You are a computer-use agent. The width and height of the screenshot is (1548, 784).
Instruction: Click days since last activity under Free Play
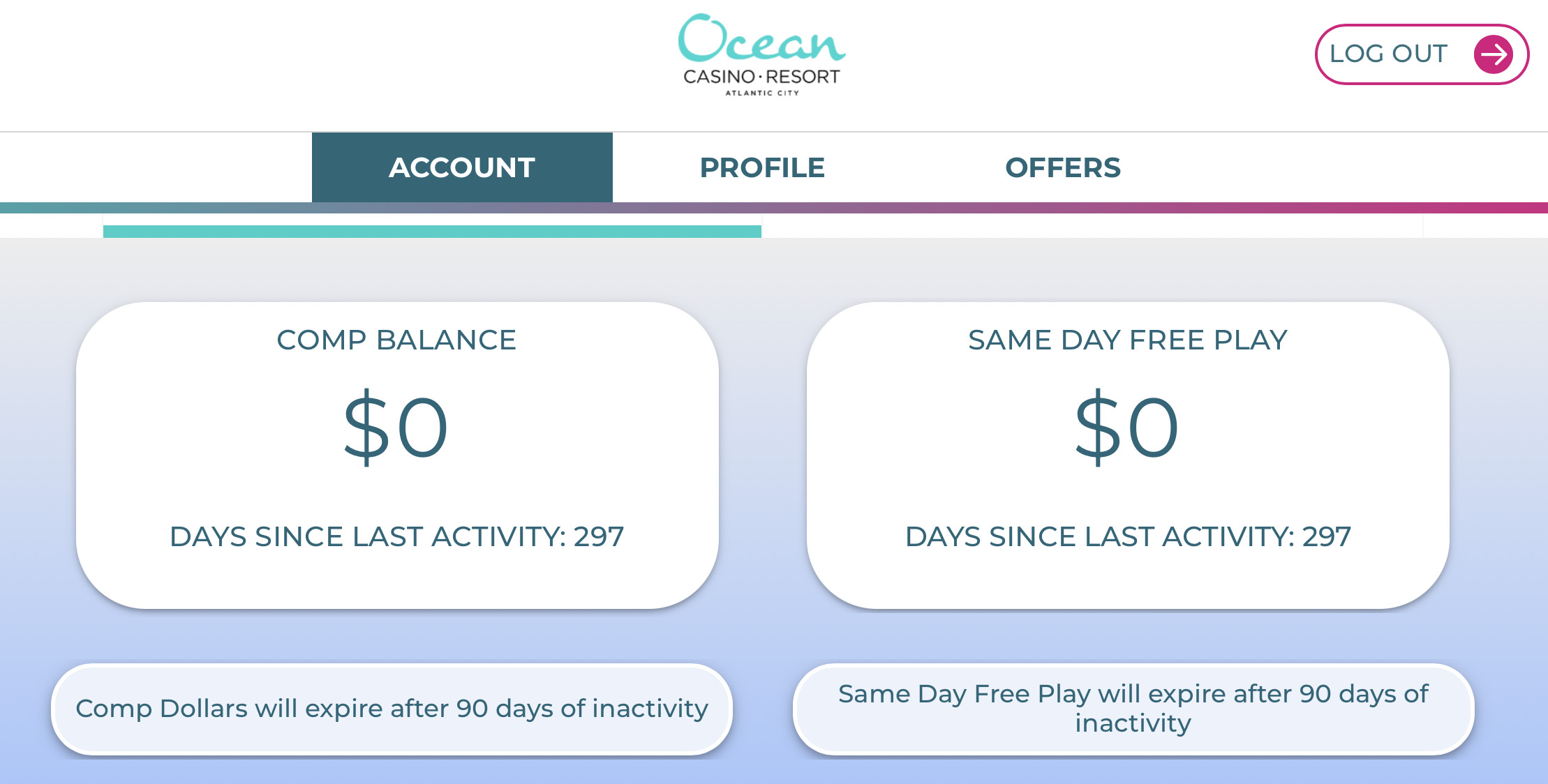tap(1128, 536)
